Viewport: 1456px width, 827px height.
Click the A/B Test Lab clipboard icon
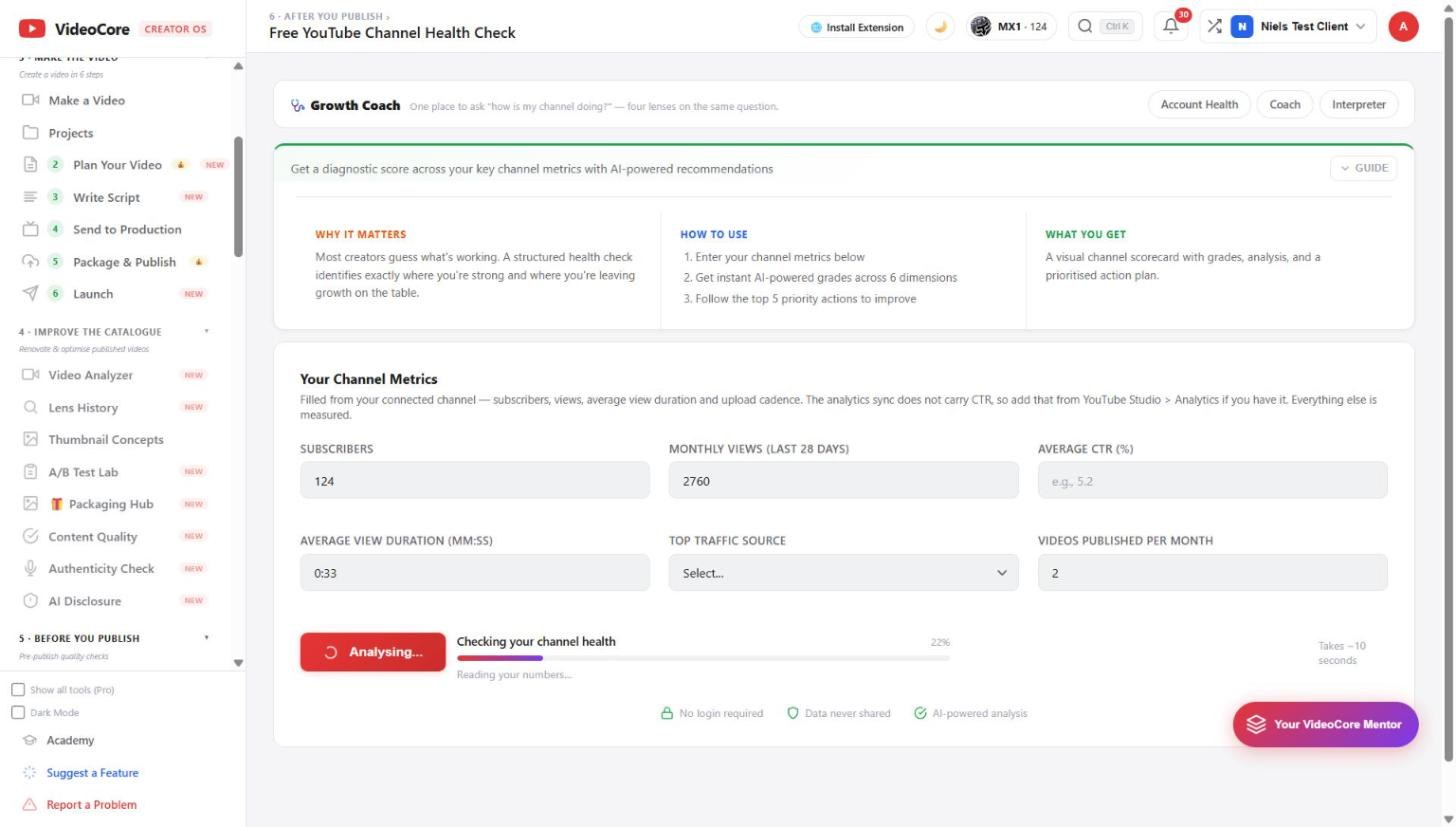30,471
